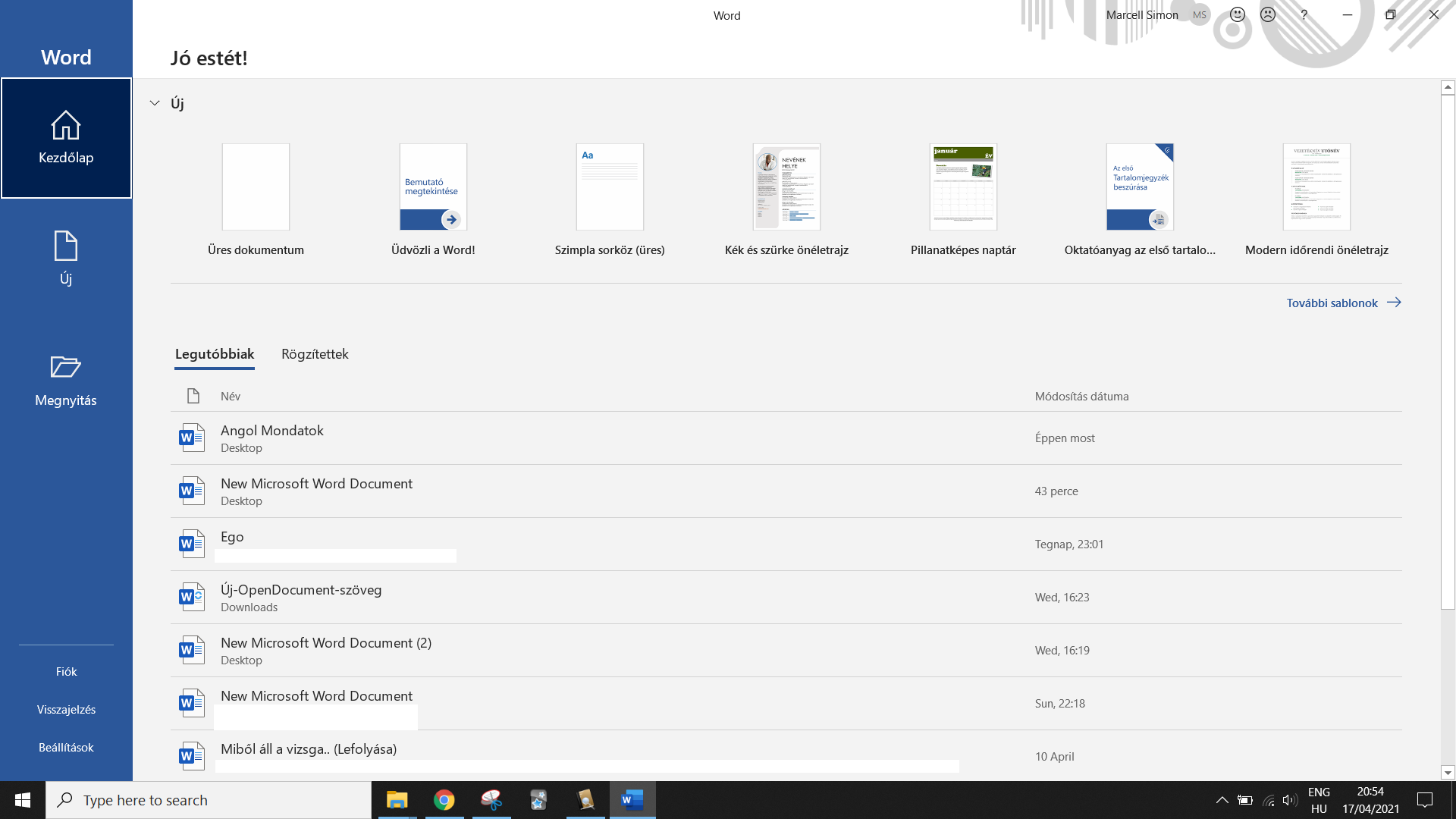Send a smile with happy face icon
Viewport: 1456px width, 819px height.
(x=1238, y=14)
